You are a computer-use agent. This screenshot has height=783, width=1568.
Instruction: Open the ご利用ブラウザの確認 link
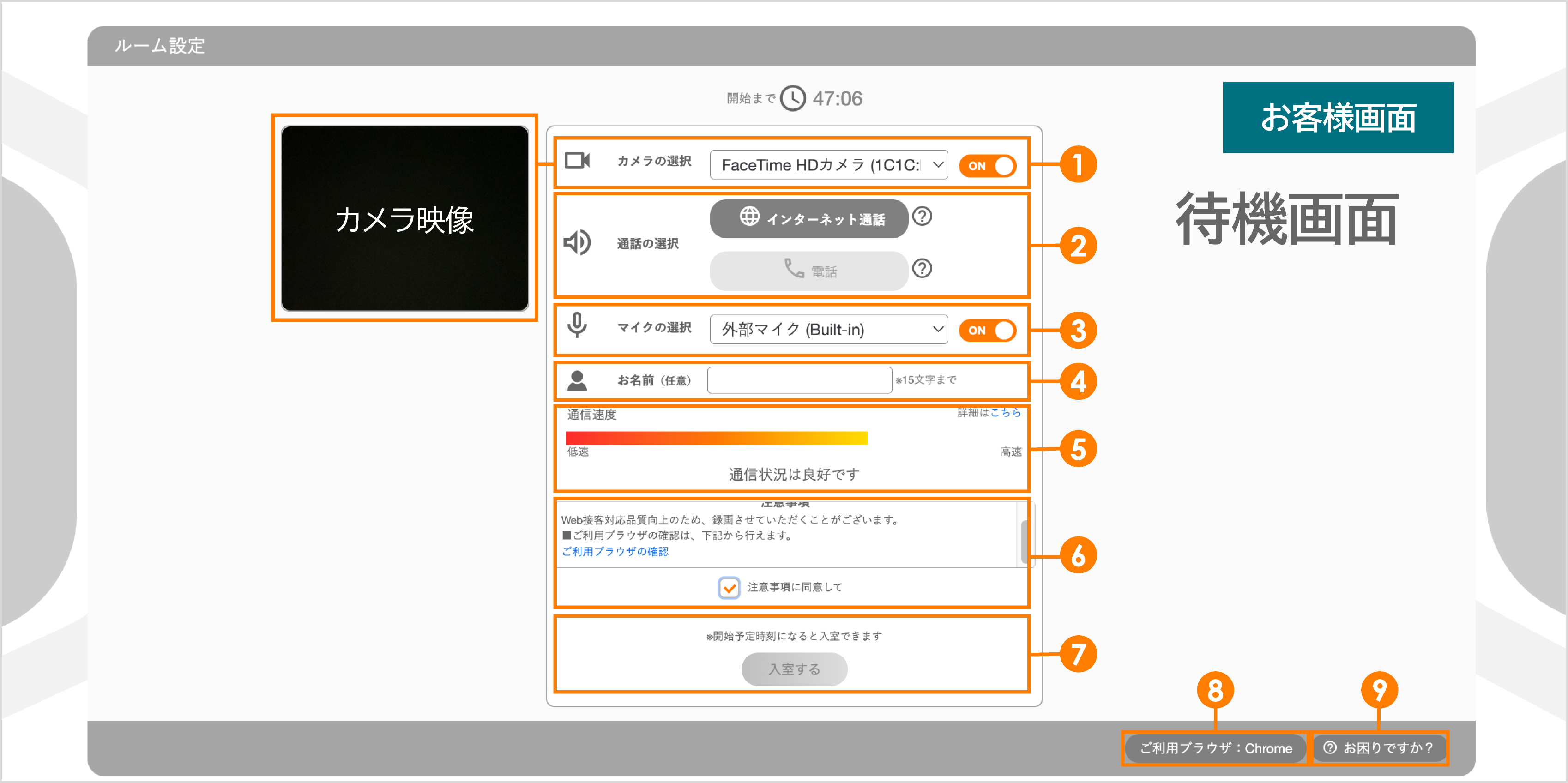point(615,552)
